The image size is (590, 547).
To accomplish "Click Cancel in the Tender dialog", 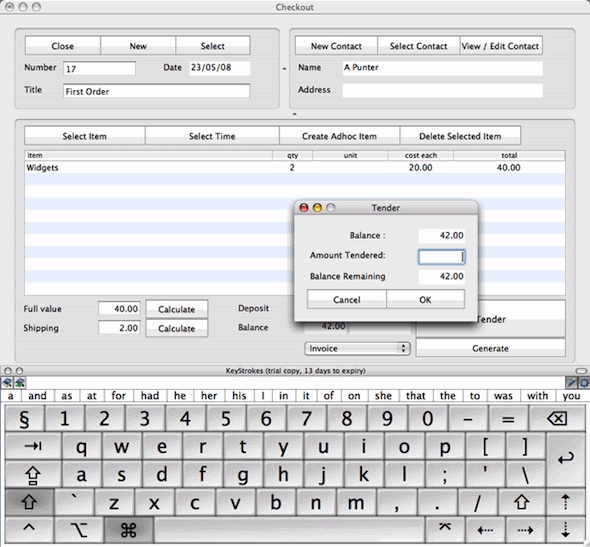I will click(x=347, y=299).
